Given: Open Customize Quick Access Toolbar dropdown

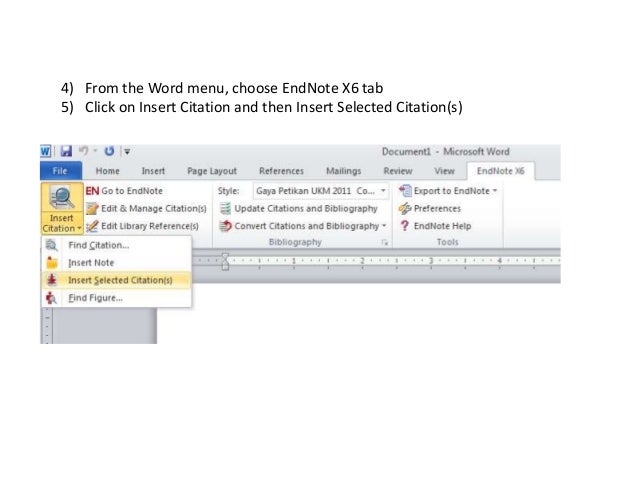Looking at the screenshot, I should click(127, 152).
